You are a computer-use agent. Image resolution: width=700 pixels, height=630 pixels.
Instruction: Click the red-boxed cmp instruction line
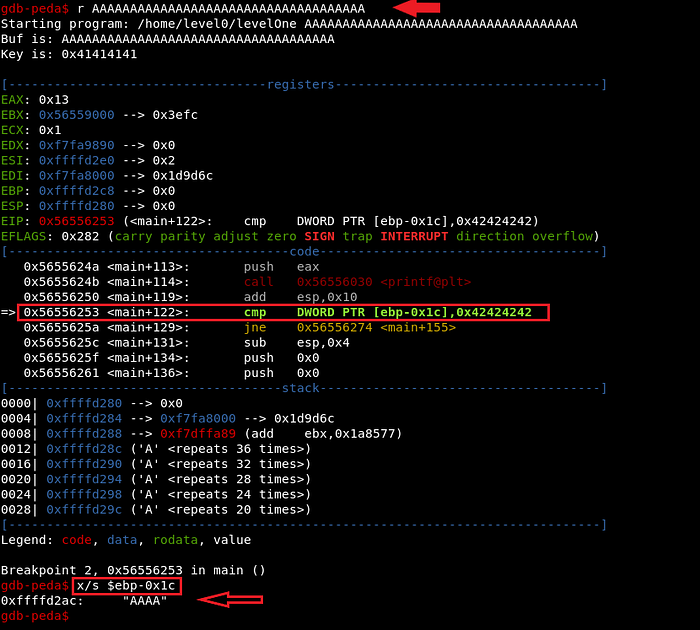(x=285, y=313)
